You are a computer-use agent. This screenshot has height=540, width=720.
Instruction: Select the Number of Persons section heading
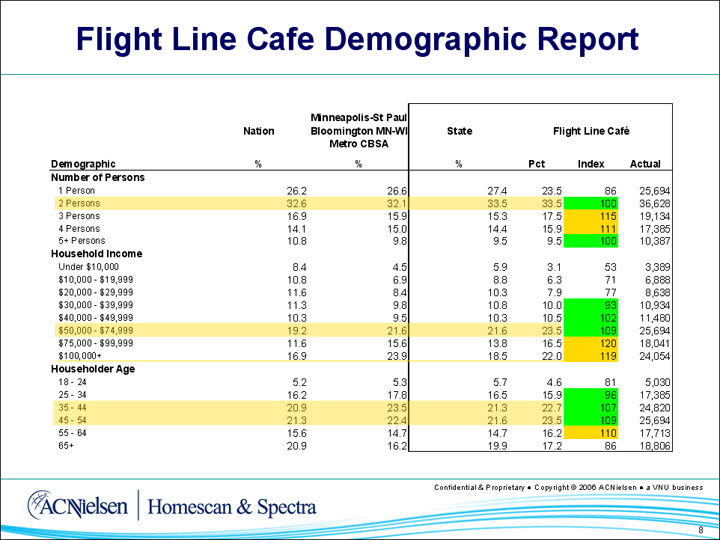[x=97, y=177]
